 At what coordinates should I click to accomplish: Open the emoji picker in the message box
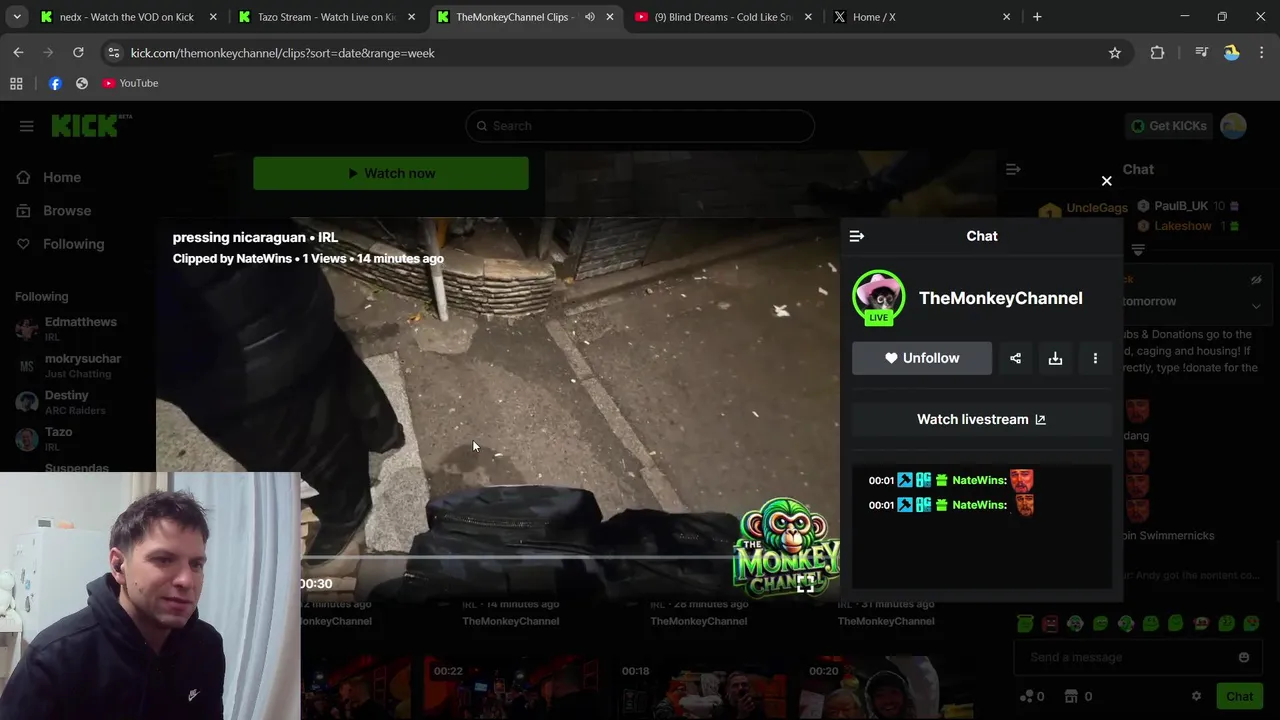point(1244,657)
